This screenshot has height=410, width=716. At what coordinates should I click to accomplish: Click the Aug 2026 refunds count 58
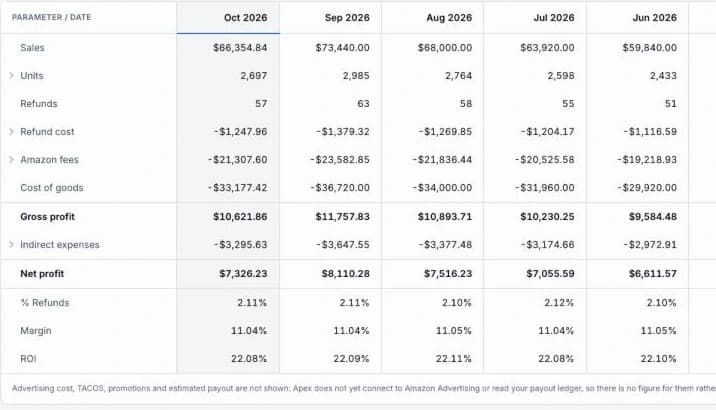click(x=466, y=104)
